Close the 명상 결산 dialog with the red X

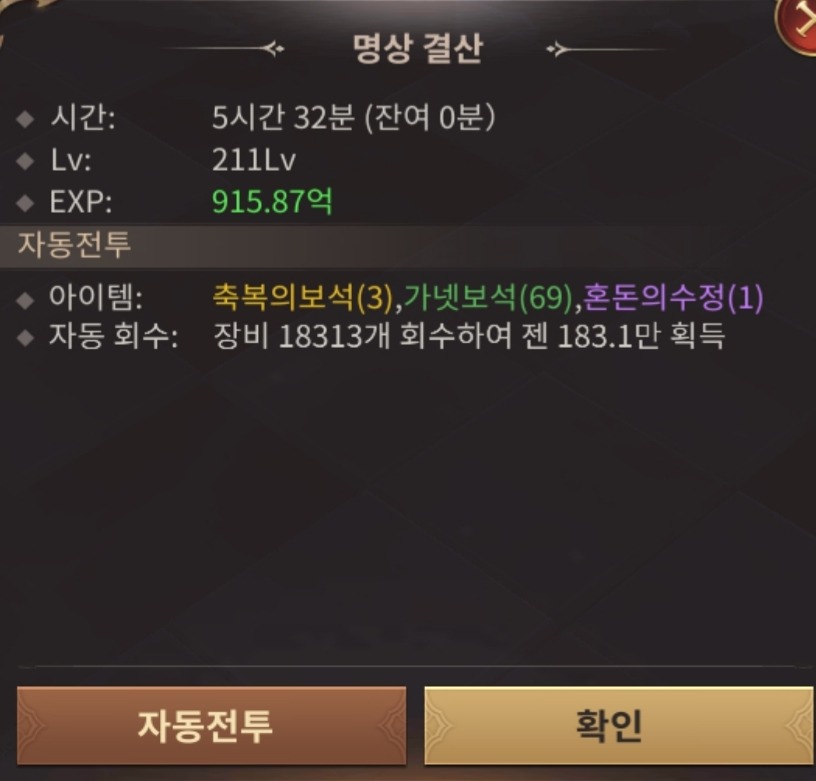[x=798, y=23]
